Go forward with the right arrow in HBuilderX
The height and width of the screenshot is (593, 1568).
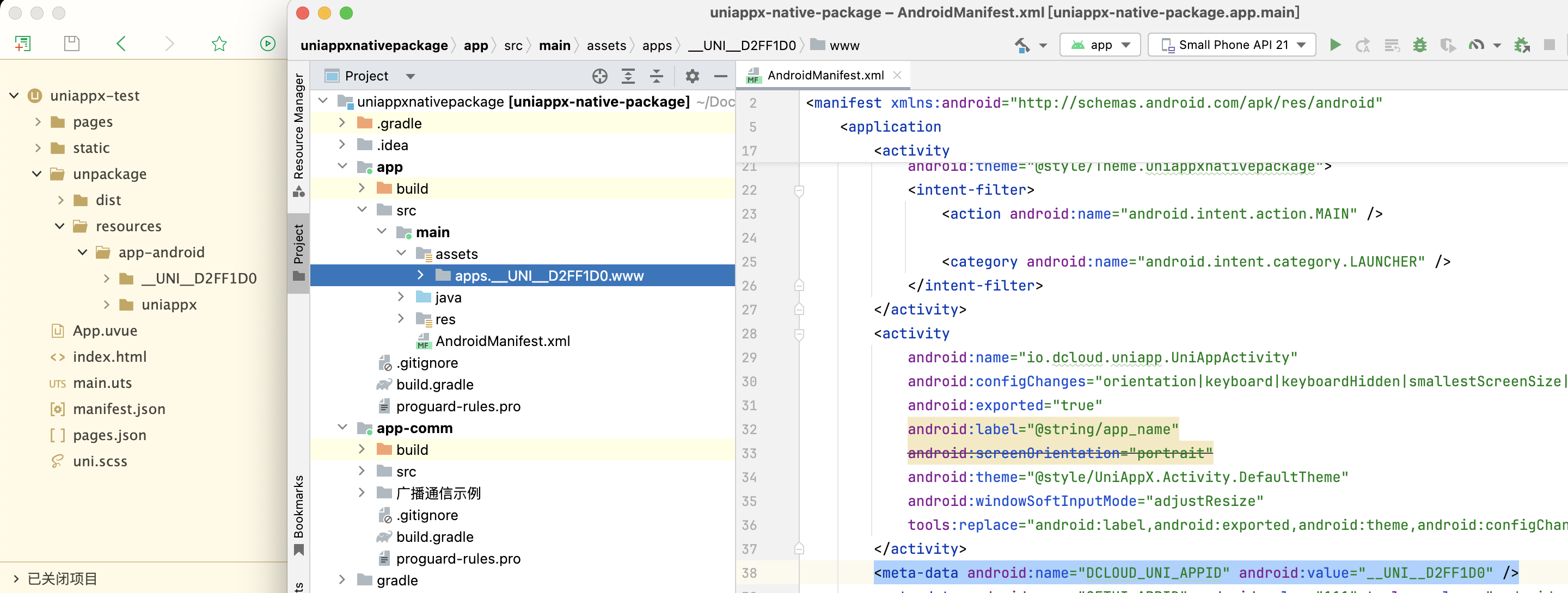pyautogui.click(x=170, y=44)
